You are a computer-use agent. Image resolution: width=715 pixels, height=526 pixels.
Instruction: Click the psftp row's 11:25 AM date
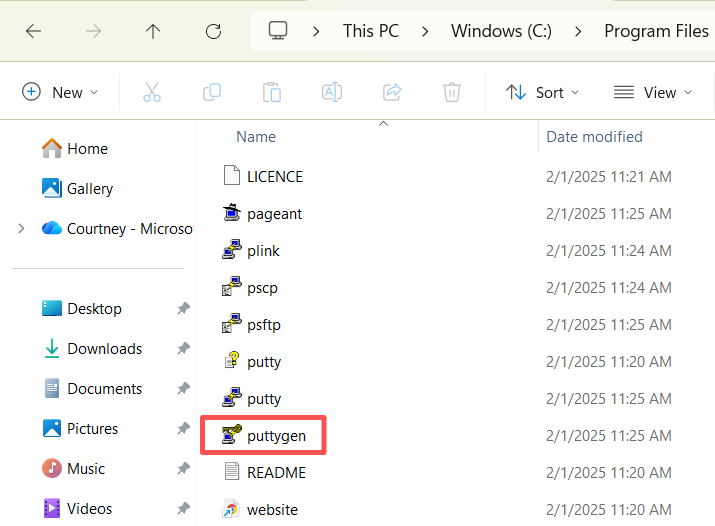click(x=609, y=324)
